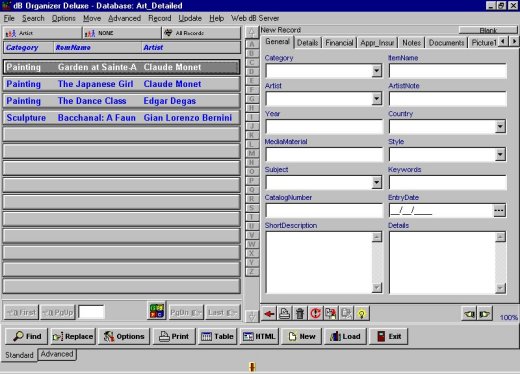Click the Options button in bottom toolbar
The height and width of the screenshot is (374, 520).
[x=124, y=336]
